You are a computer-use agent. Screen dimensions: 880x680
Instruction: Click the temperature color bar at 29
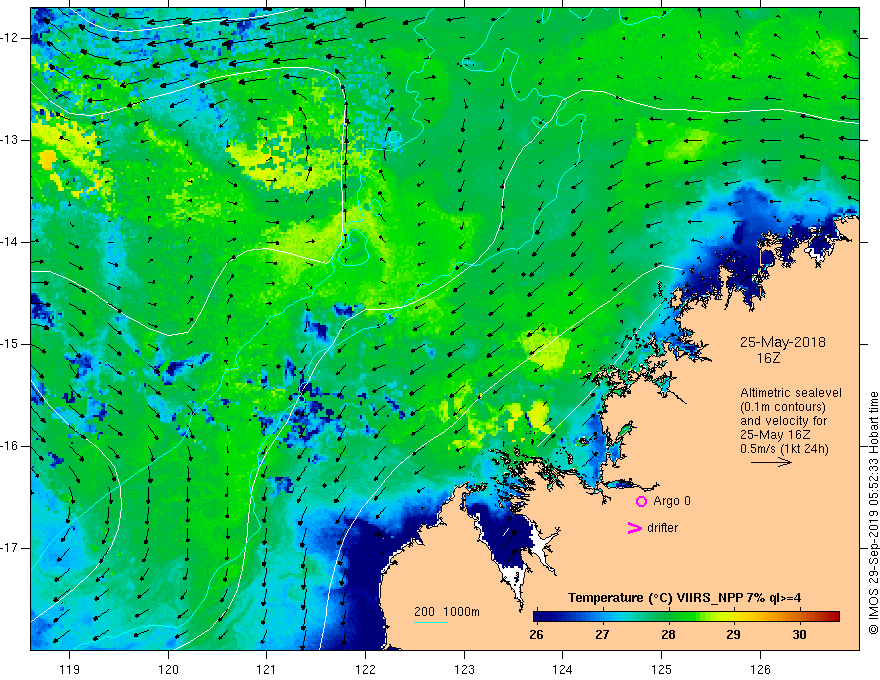click(x=734, y=617)
